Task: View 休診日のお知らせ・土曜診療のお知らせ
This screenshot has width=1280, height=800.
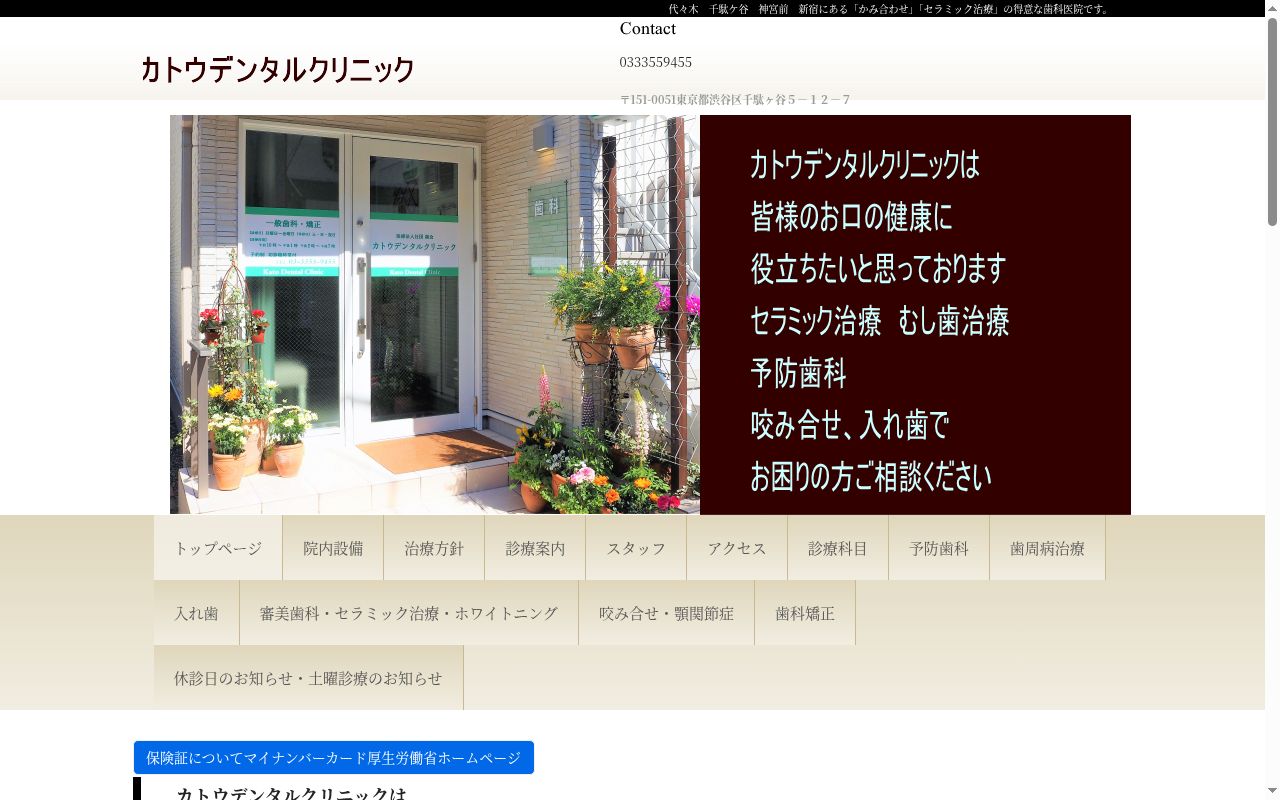Action: pyautogui.click(x=308, y=678)
